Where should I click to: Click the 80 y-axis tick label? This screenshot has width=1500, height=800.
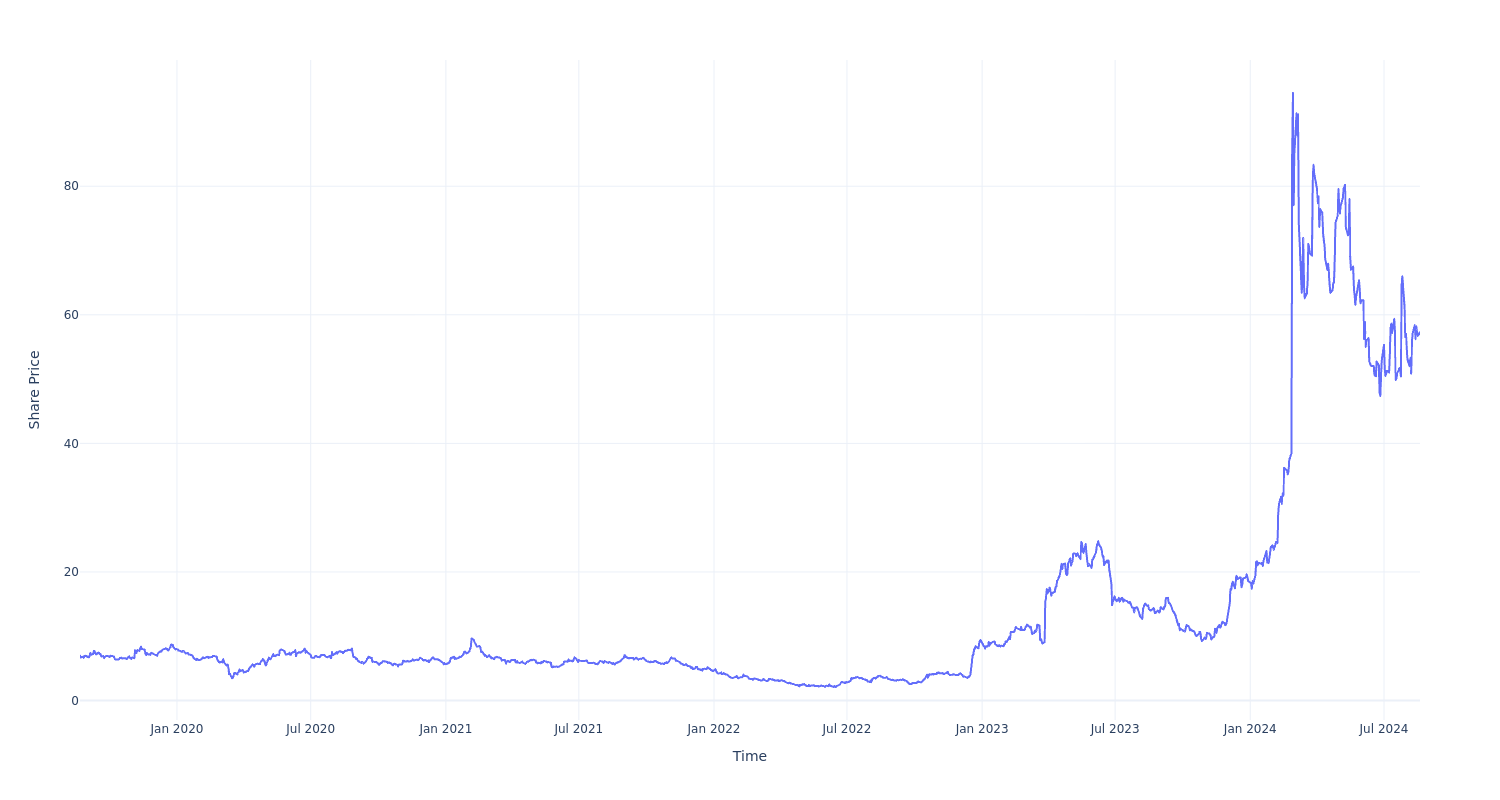pyautogui.click(x=71, y=186)
